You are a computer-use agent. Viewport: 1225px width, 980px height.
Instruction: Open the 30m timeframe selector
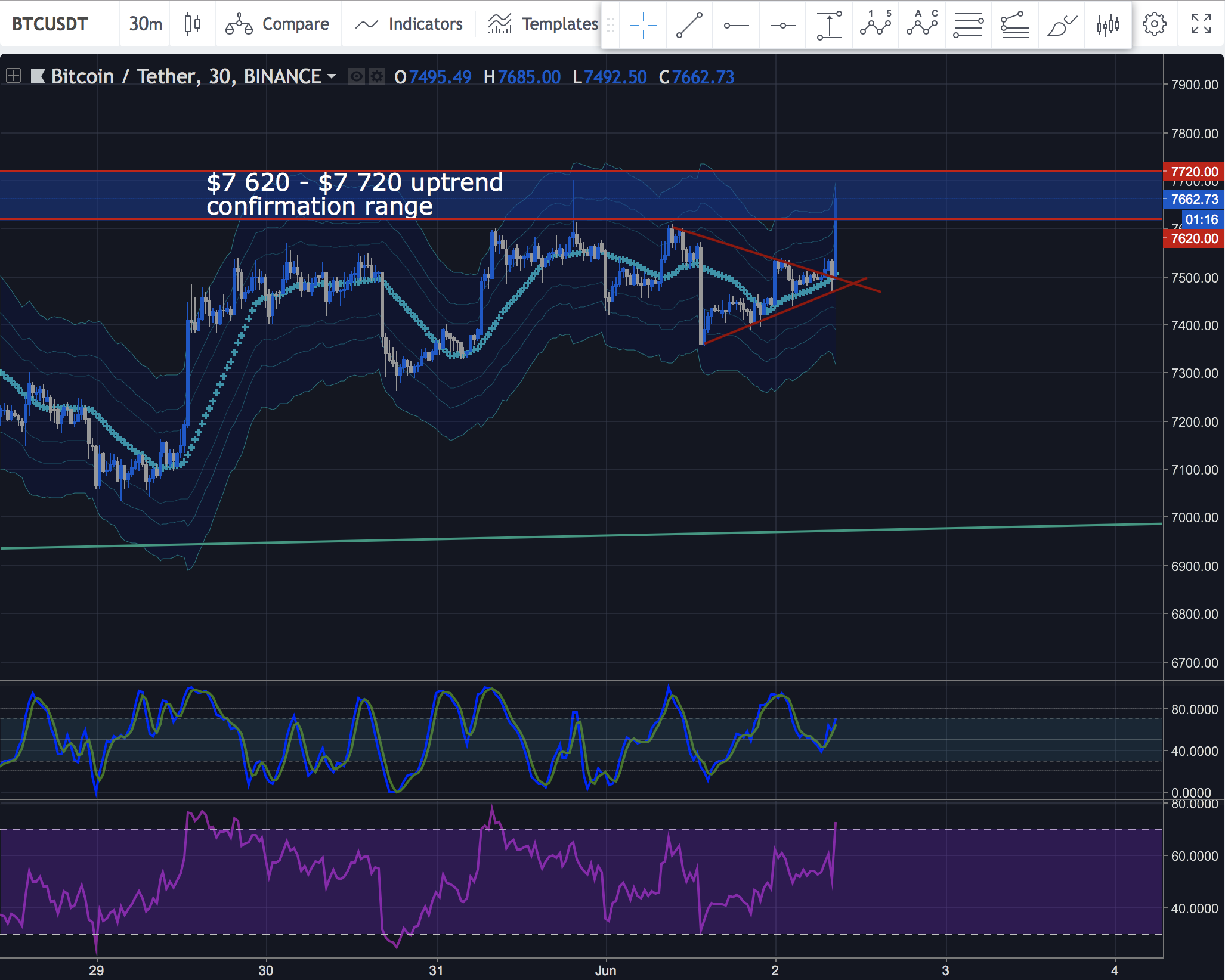tap(145, 24)
